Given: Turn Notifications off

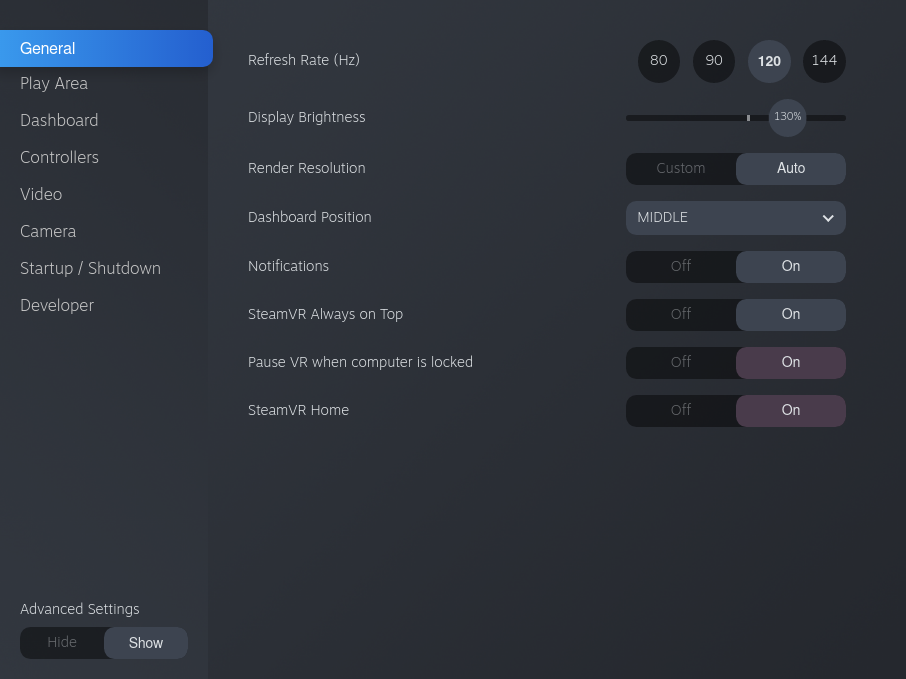Looking at the screenshot, I should coord(681,266).
